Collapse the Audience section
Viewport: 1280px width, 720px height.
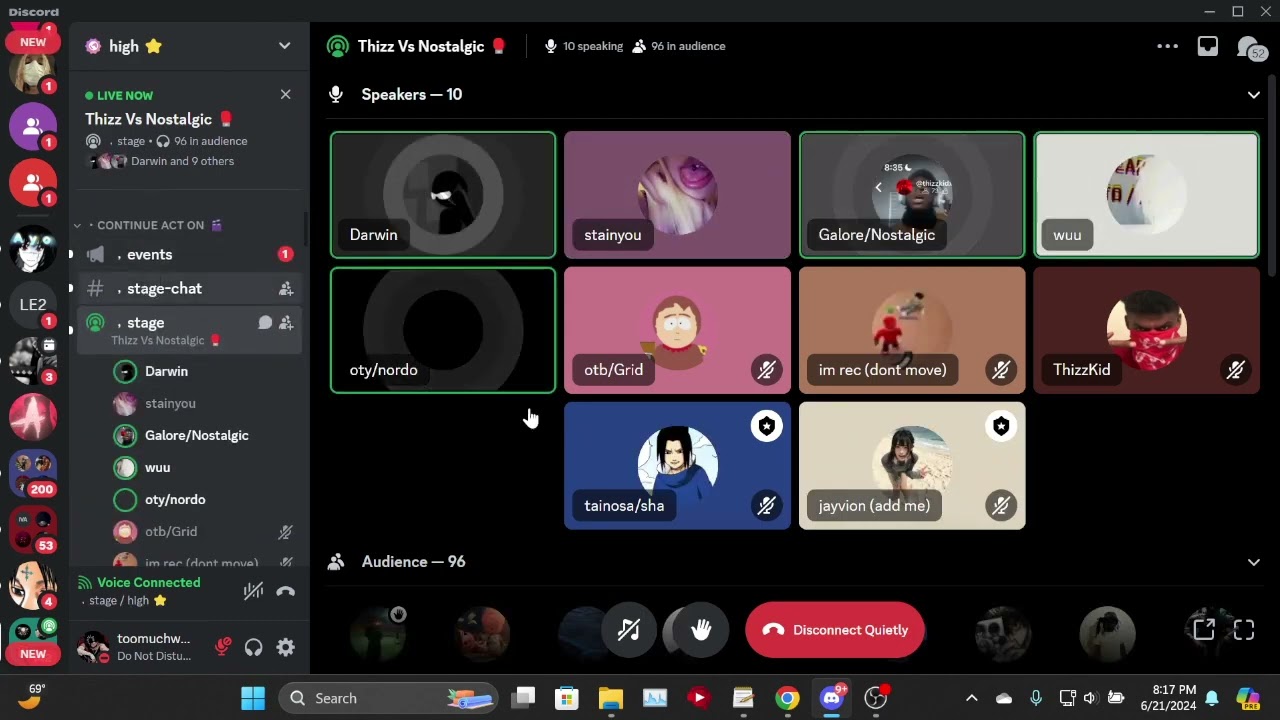pyautogui.click(x=1253, y=562)
